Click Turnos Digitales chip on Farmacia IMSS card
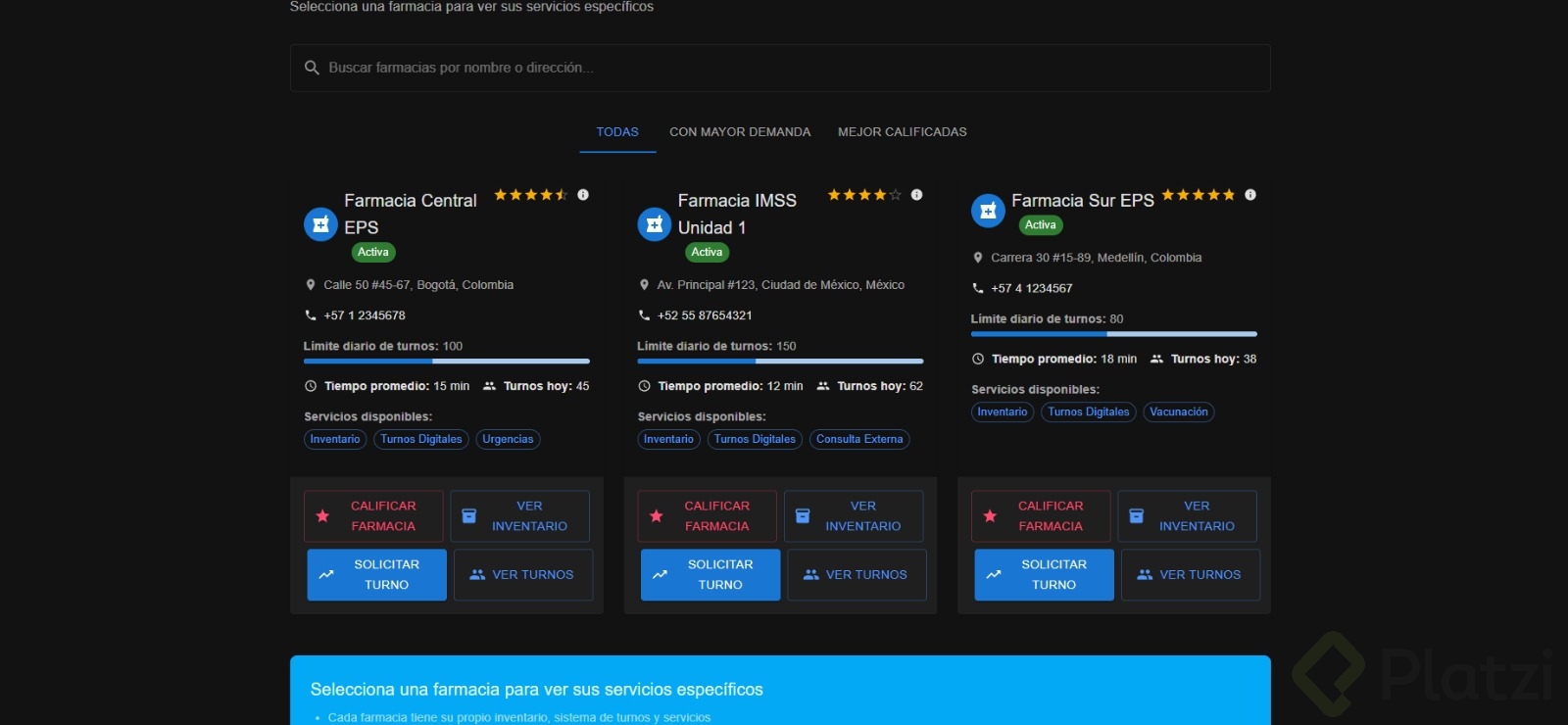 (x=755, y=439)
